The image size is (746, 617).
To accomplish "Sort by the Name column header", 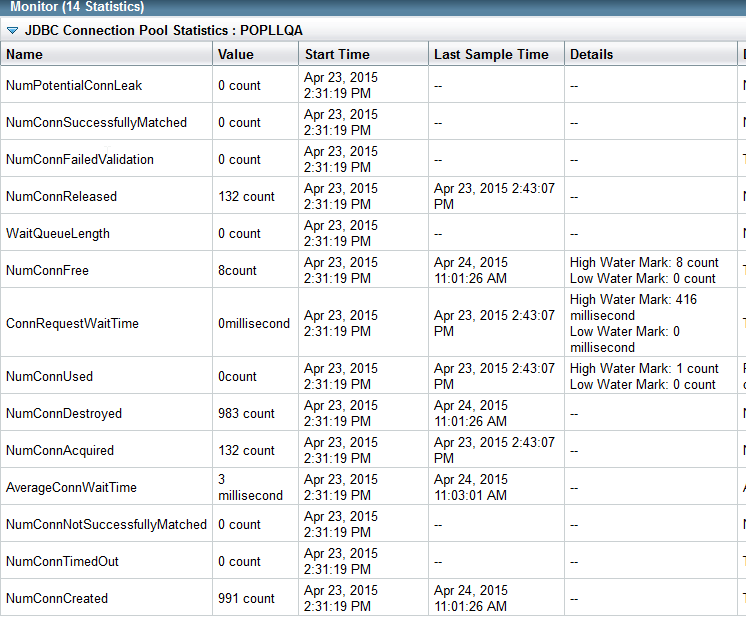I will 24,54.
